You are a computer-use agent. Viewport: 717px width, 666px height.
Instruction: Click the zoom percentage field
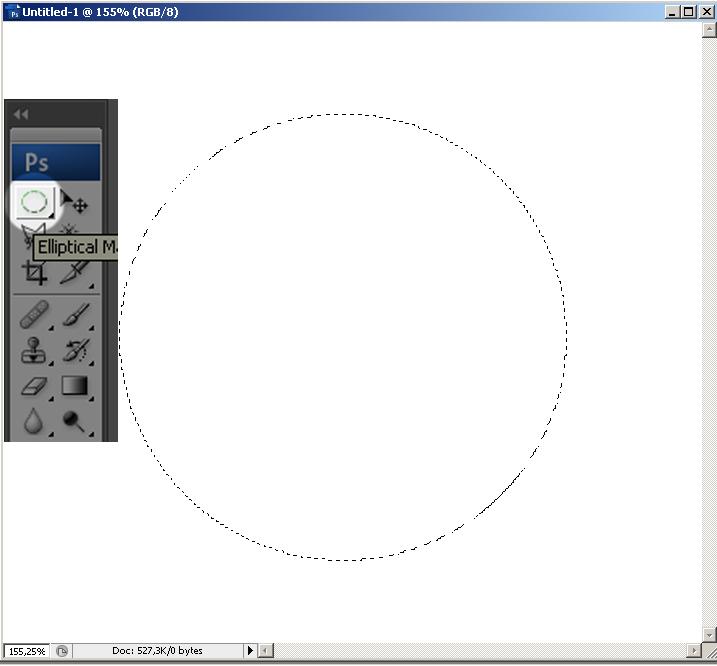coord(27,651)
